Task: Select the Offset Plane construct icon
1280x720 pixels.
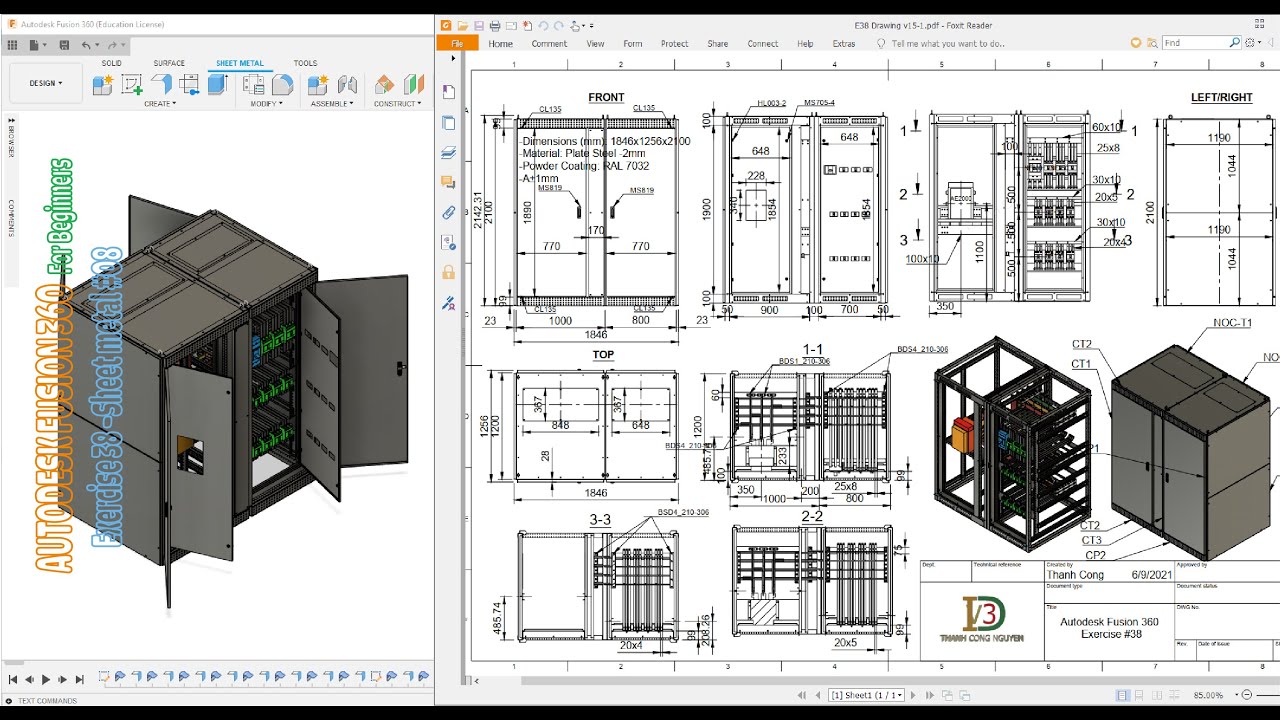Action: 384,85
